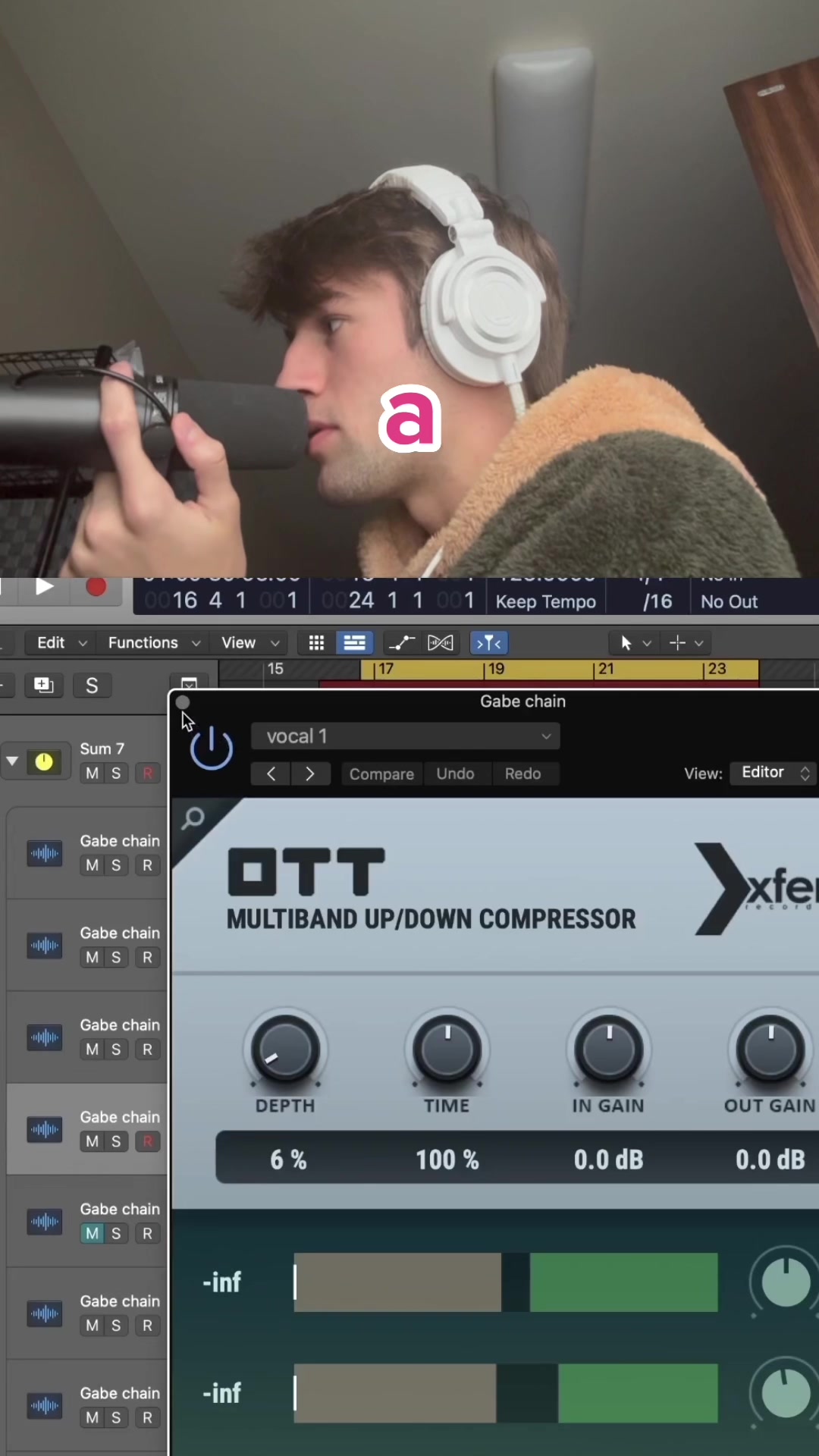The image size is (819, 1456).
Task: Click the high band threshold meter
Action: coord(506,1282)
